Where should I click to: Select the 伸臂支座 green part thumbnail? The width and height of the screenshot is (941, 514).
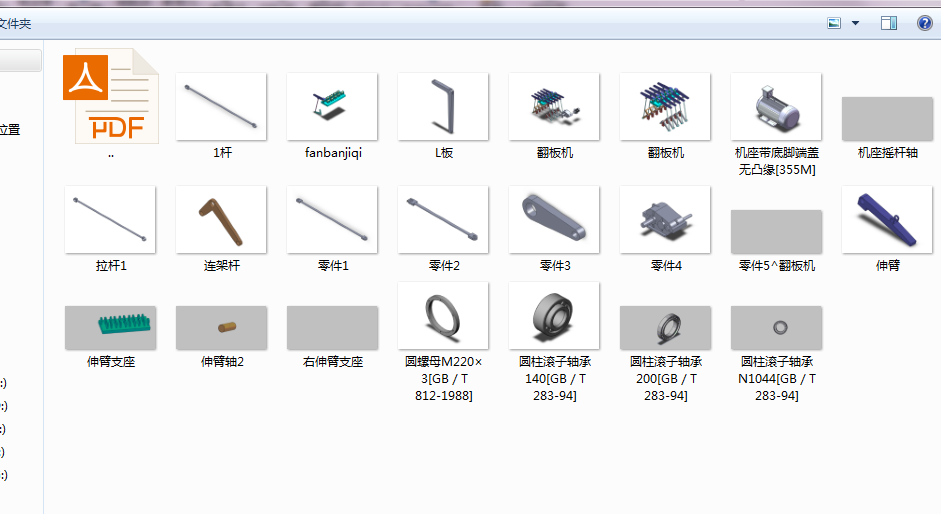coord(110,328)
